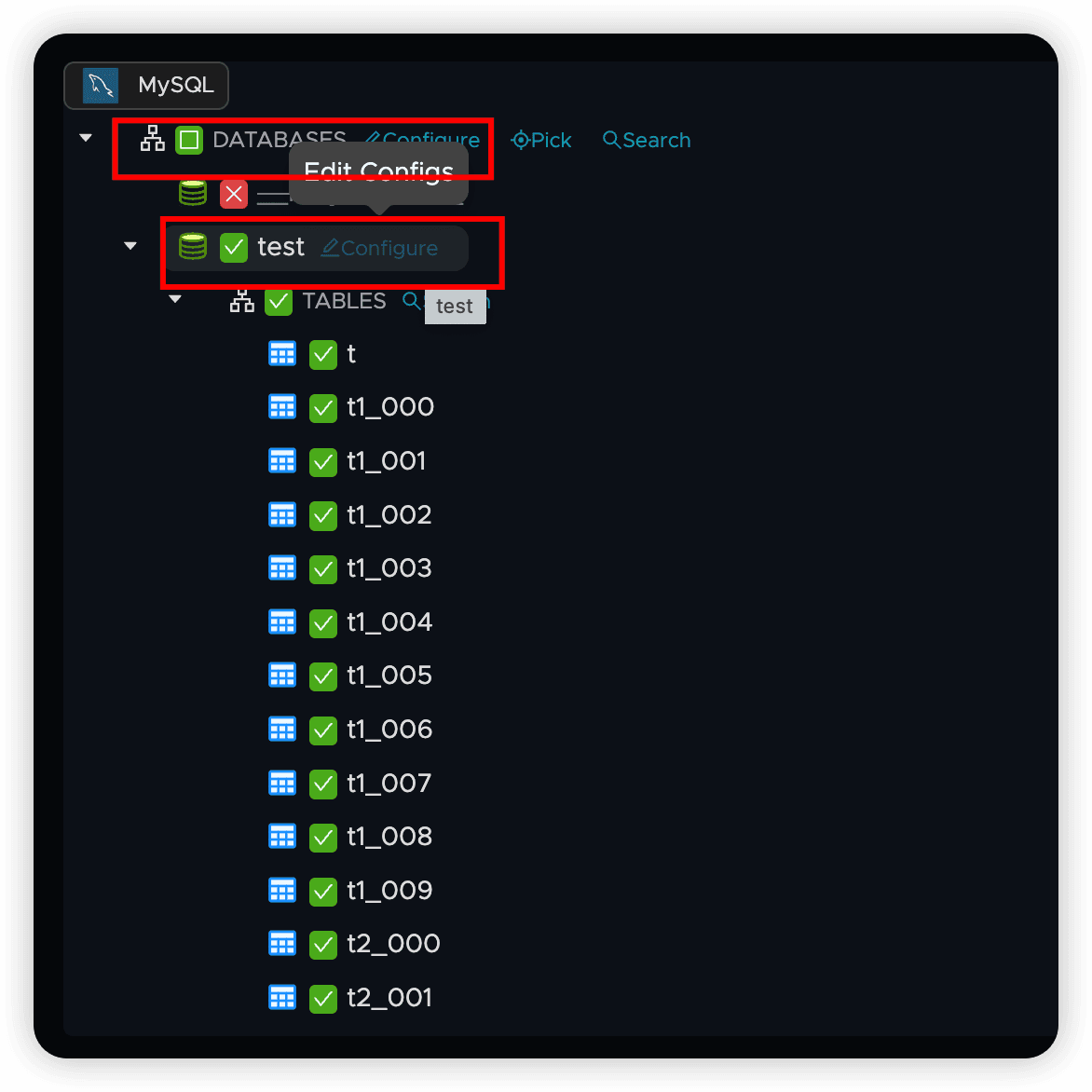This screenshot has width=1092, height=1092.
Task: Click the table icon beside t2_000
Action: click(282, 944)
